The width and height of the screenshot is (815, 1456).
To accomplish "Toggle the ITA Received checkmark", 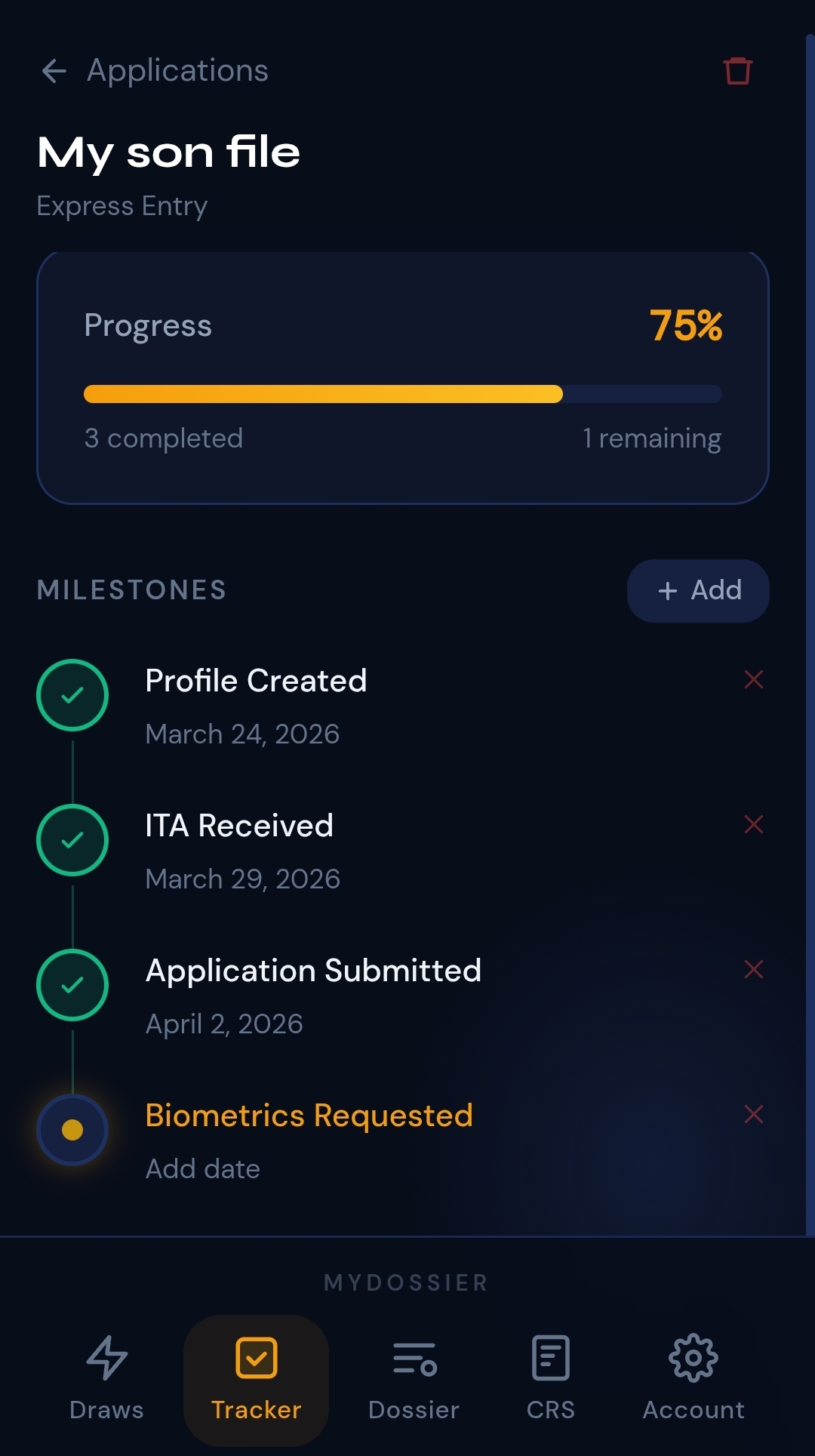I will (72, 840).
